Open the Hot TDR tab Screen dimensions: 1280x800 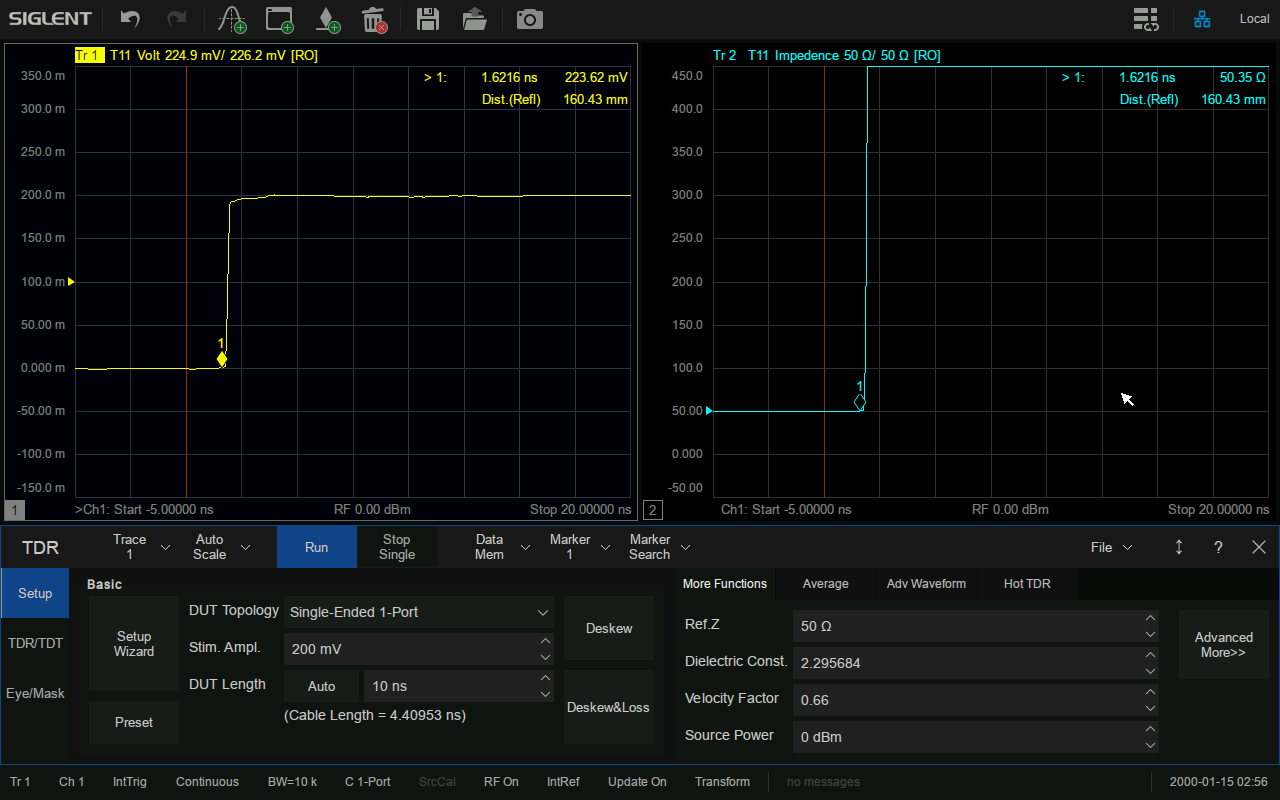pos(1027,584)
